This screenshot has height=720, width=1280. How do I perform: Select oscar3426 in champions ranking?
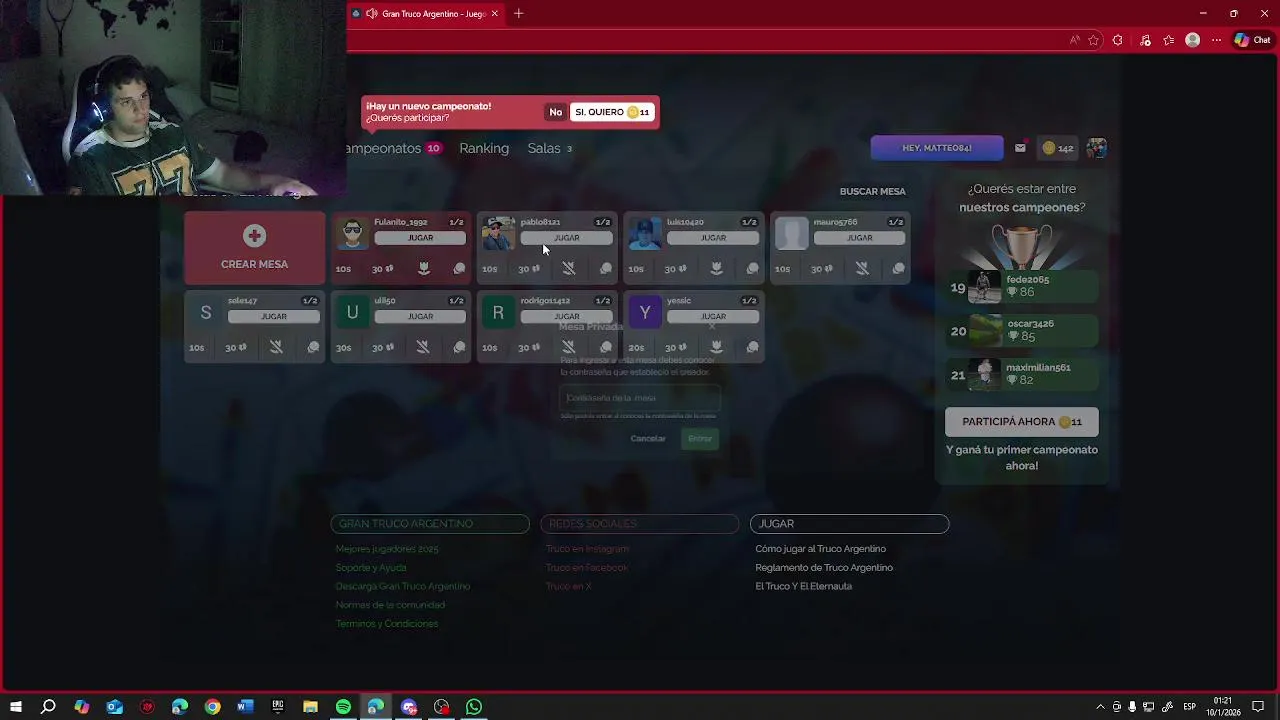1022,331
